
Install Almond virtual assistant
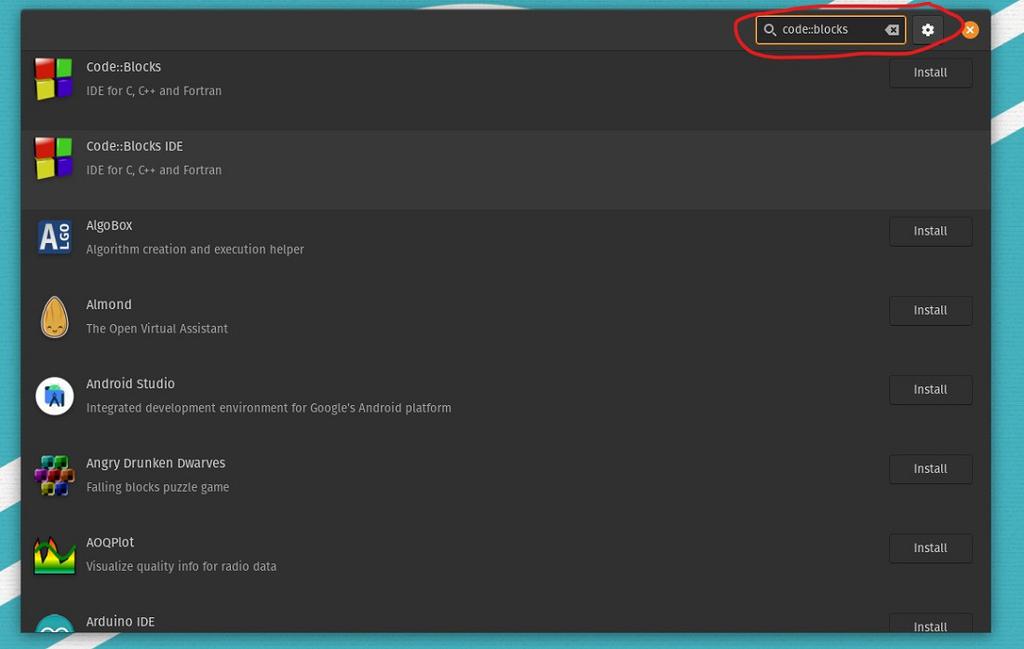point(930,310)
